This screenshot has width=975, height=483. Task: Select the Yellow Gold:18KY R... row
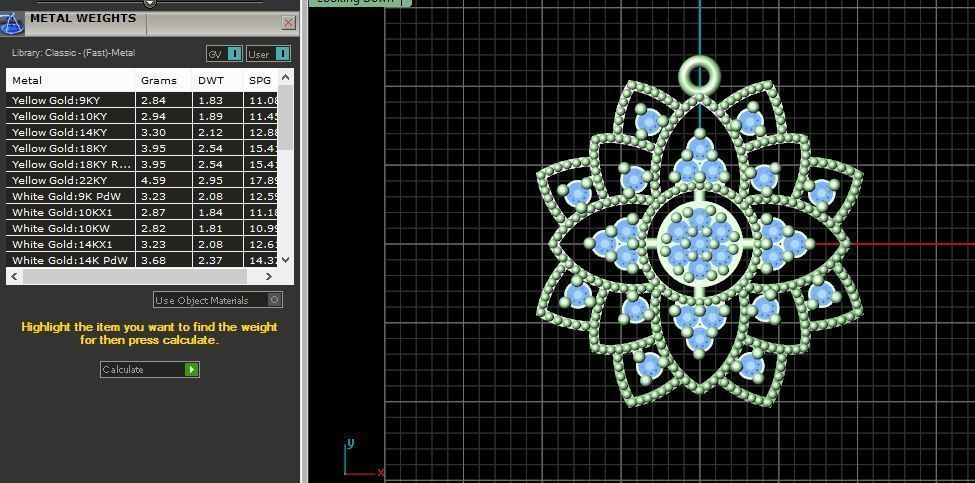click(142, 165)
